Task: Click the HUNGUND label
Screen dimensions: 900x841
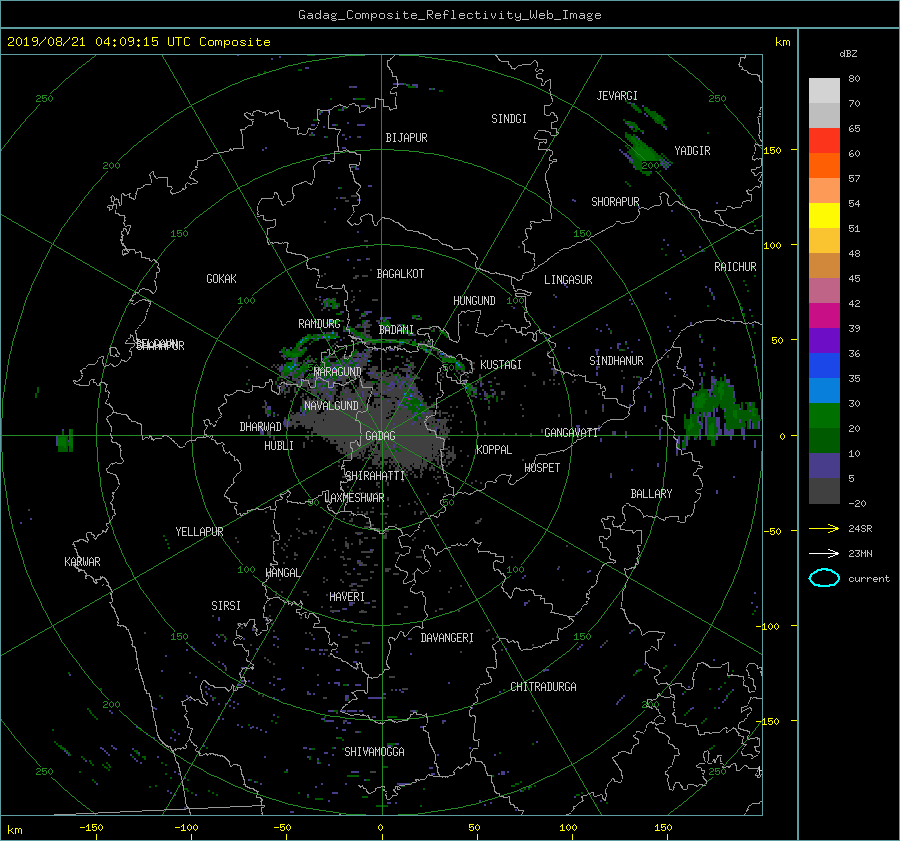Action: click(x=474, y=301)
